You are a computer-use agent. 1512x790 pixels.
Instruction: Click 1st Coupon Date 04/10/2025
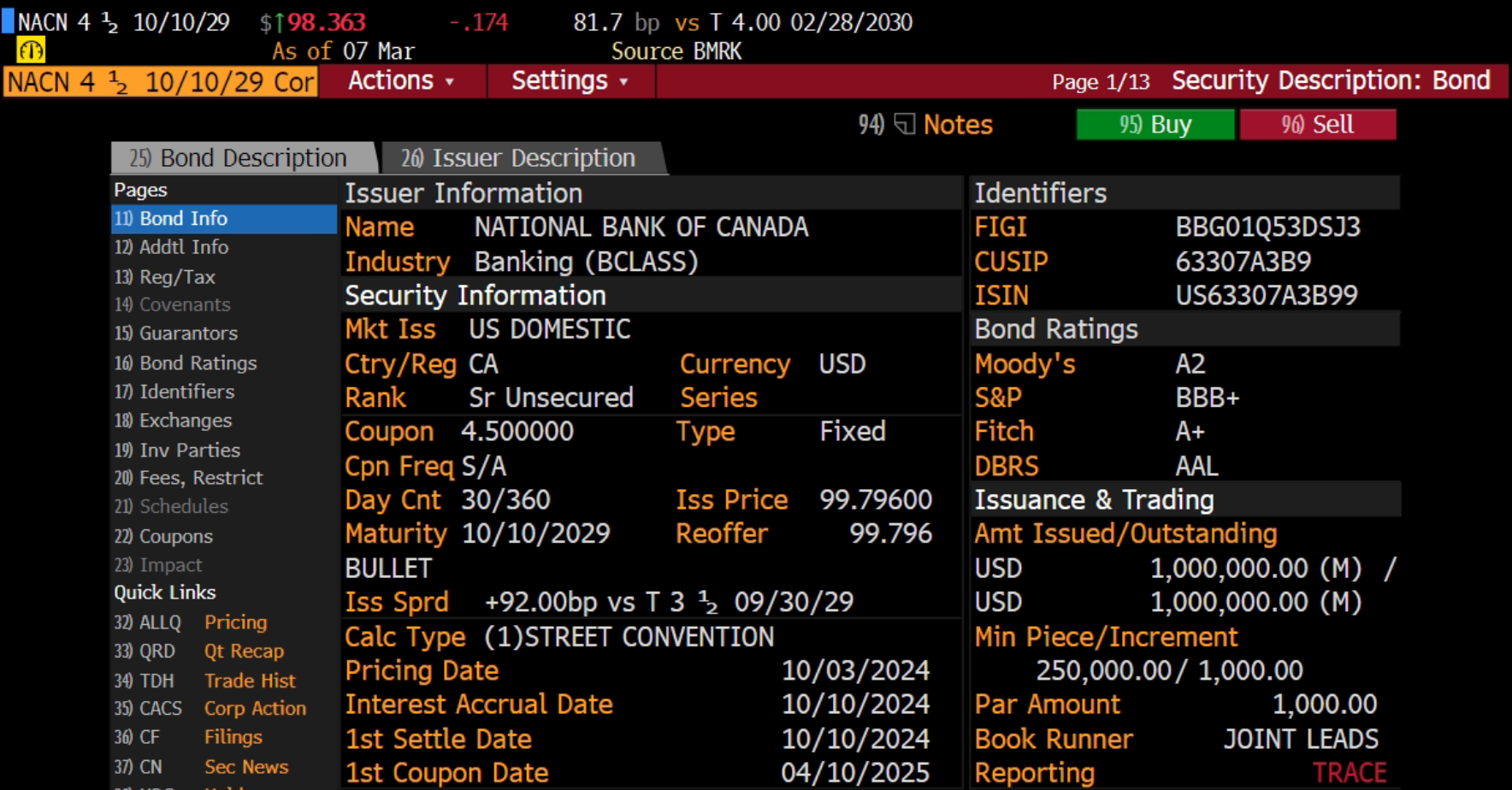(x=855, y=773)
